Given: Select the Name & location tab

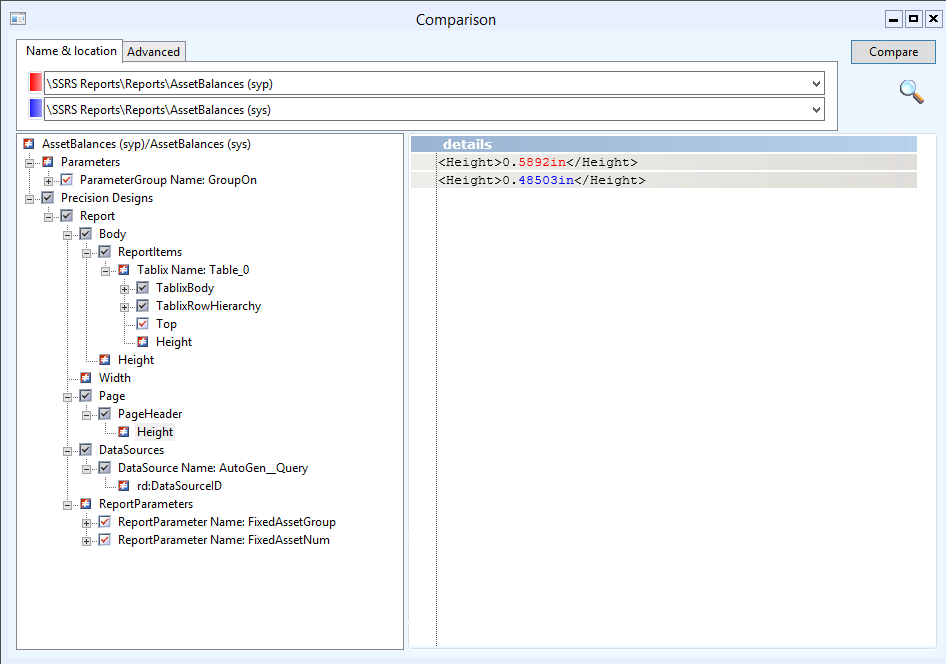Looking at the screenshot, I should pos(70,50).
